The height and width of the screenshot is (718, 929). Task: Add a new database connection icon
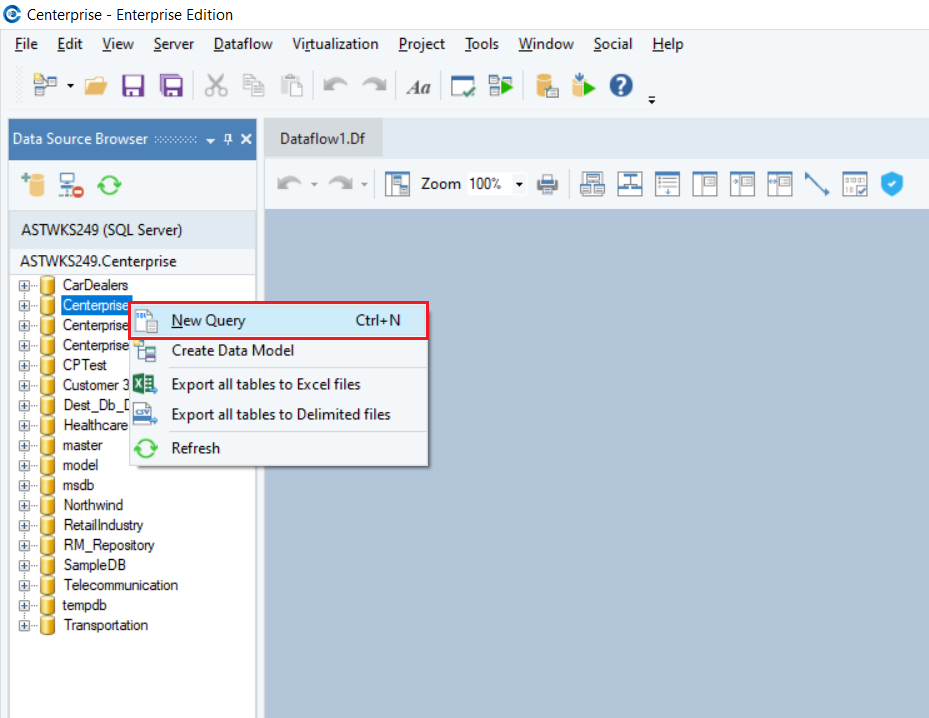point(34,184)
